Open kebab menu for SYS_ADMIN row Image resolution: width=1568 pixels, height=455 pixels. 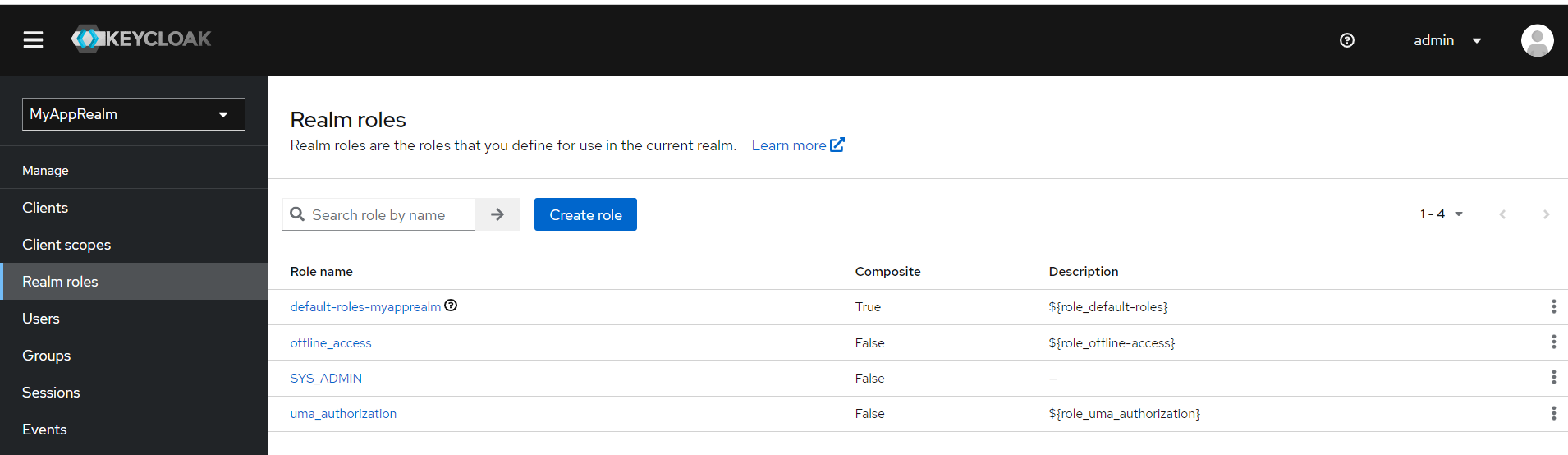pyautogui.click(x=1553, y=377)
